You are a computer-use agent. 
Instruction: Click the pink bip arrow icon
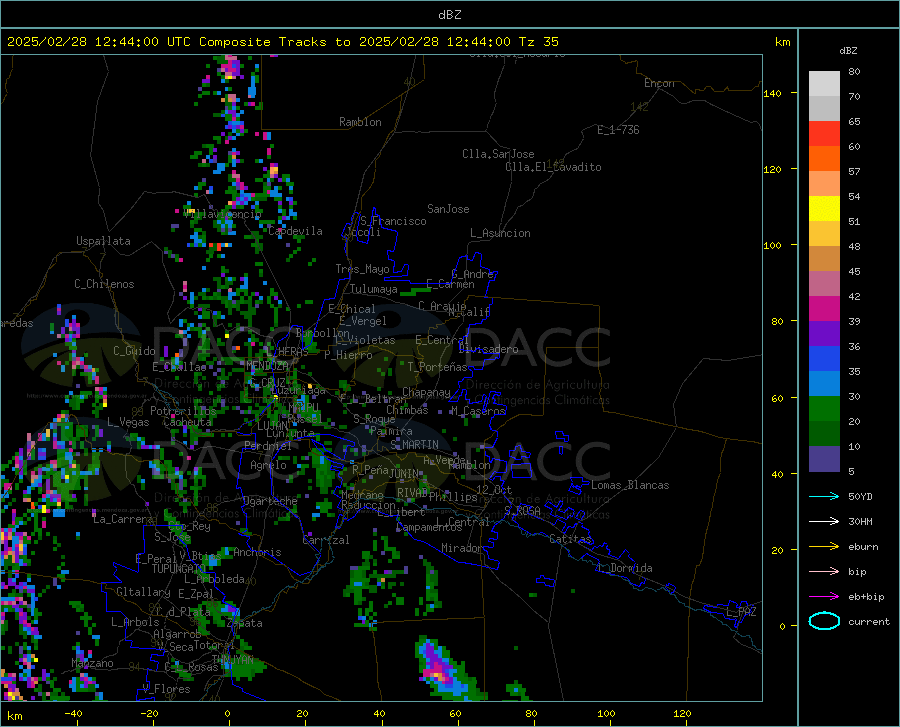pyautogui.click(x=824, y=572)
